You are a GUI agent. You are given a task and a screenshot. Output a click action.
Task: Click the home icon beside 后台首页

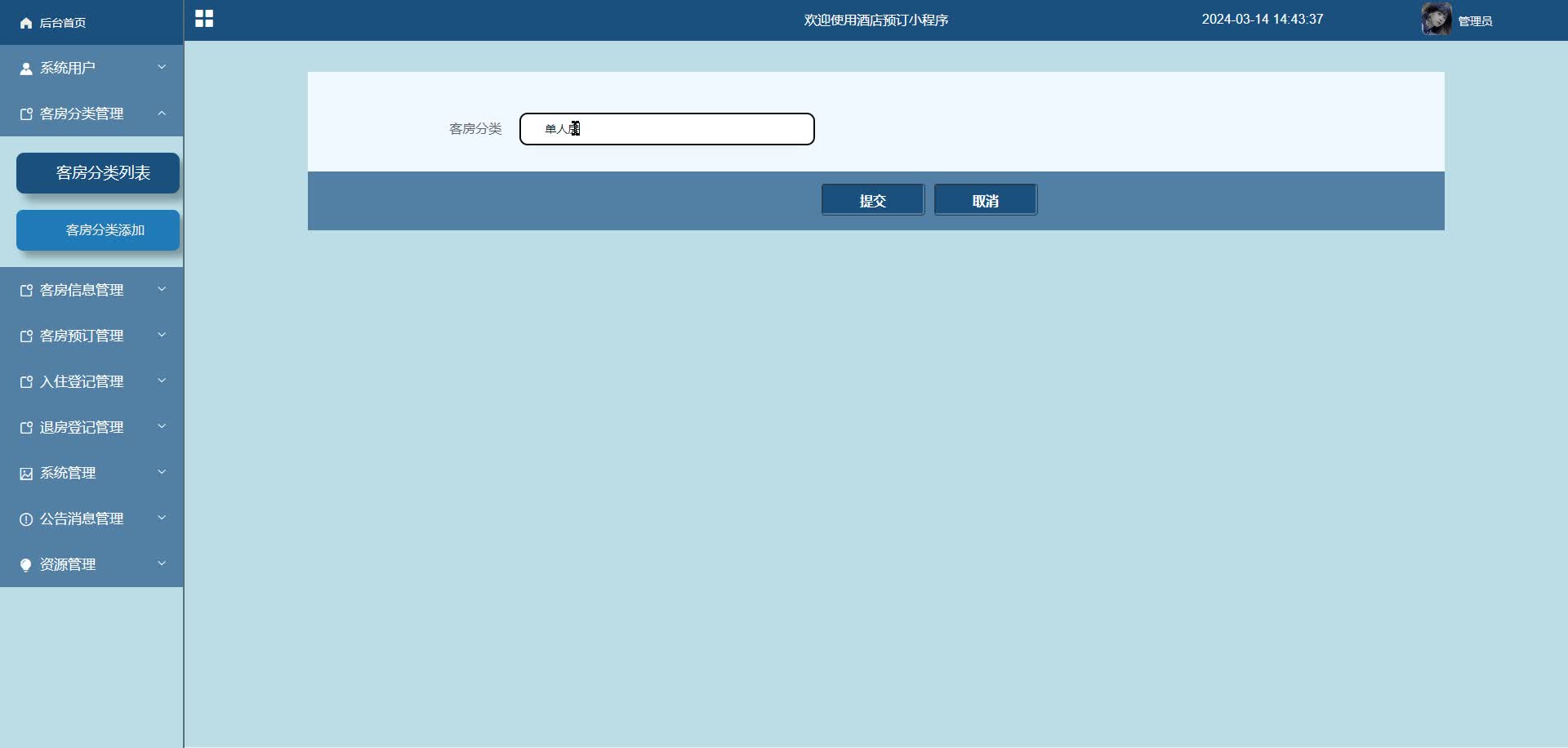pos(26,23)
